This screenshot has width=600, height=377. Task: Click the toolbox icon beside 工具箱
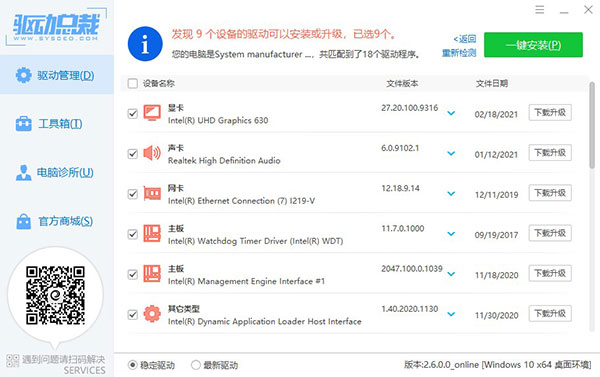pos(24,124)
